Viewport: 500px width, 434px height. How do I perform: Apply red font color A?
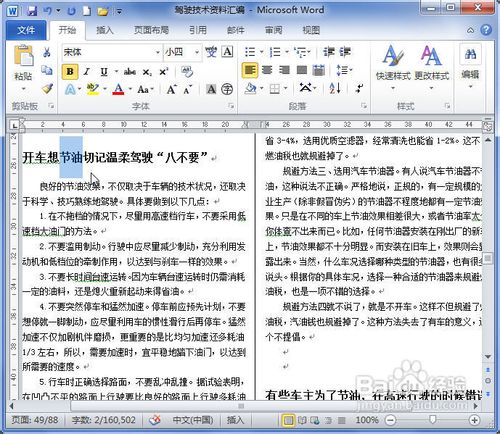click(x=118, y=89)
